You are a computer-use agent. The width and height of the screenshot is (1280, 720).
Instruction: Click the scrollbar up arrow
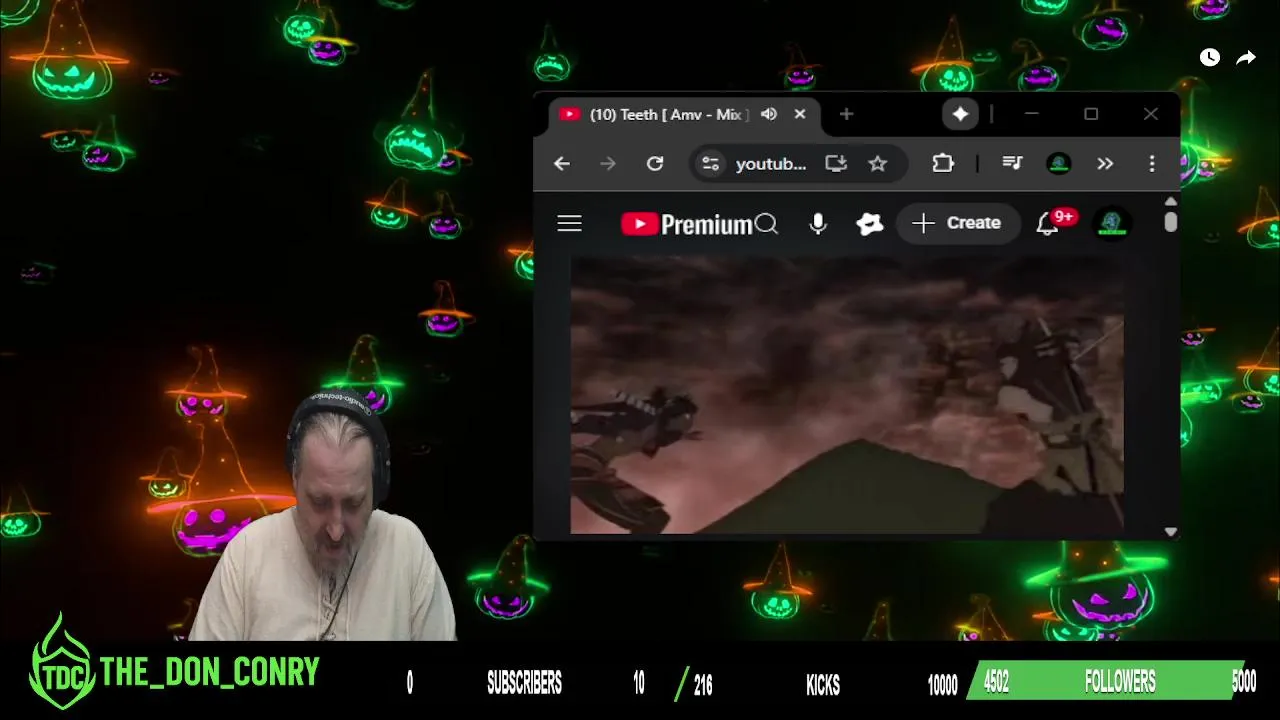pyautogui.click(x=1170, y=201)
